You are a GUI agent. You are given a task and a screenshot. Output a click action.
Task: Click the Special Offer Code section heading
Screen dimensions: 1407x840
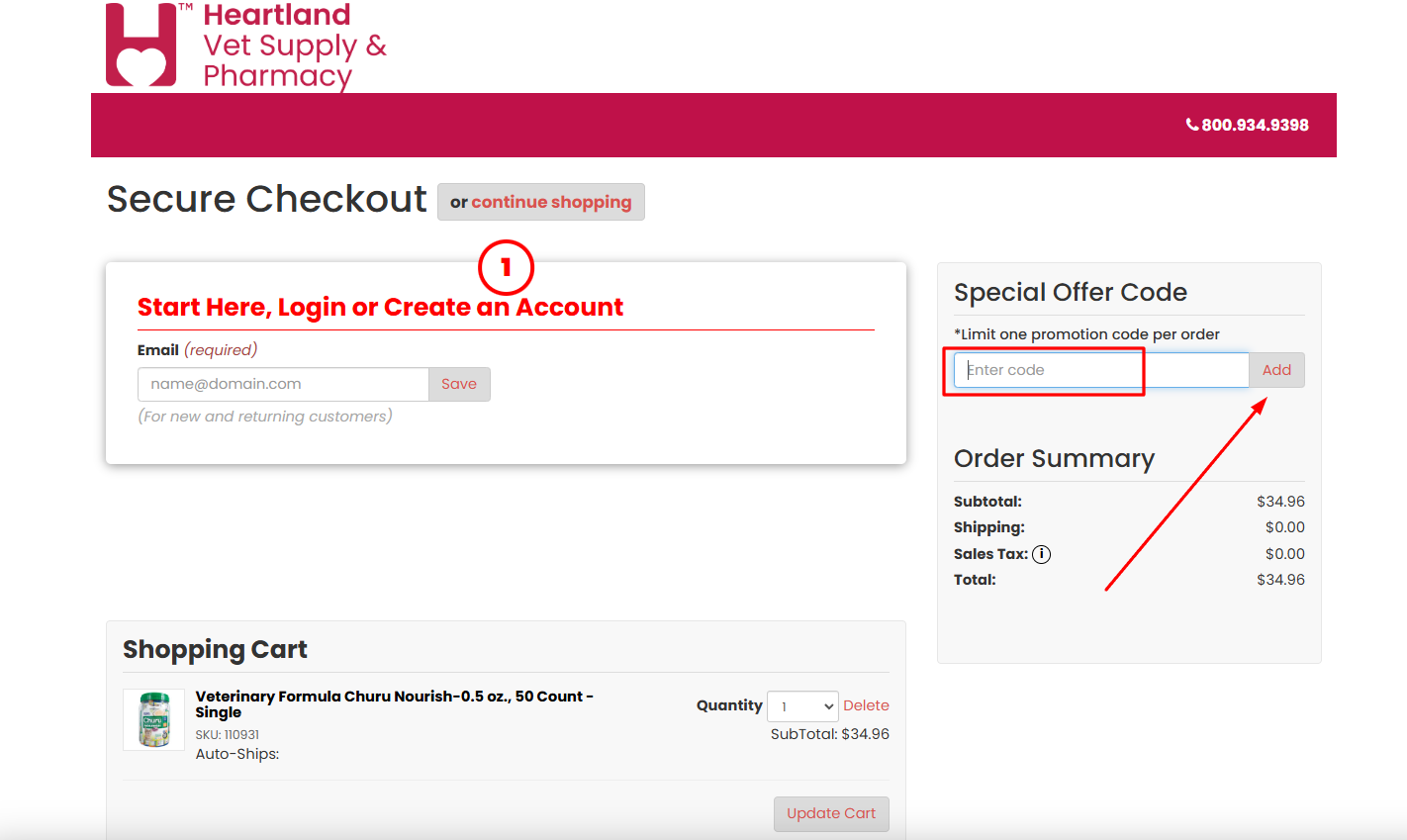tap(1071, 292)
